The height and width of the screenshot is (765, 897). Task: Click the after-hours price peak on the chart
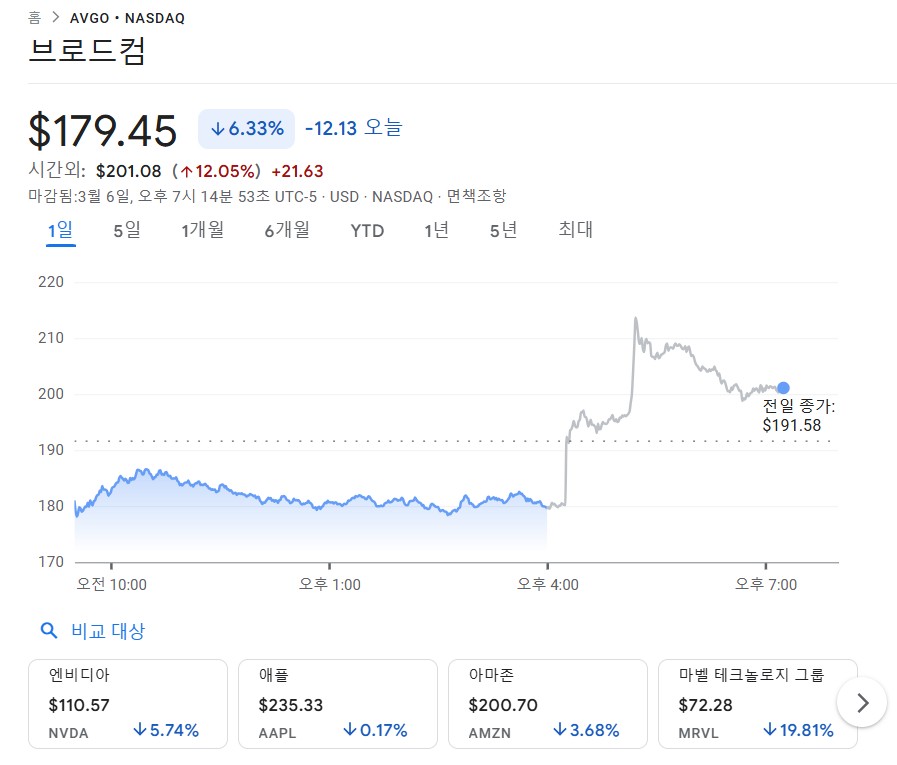pos(635,319)
